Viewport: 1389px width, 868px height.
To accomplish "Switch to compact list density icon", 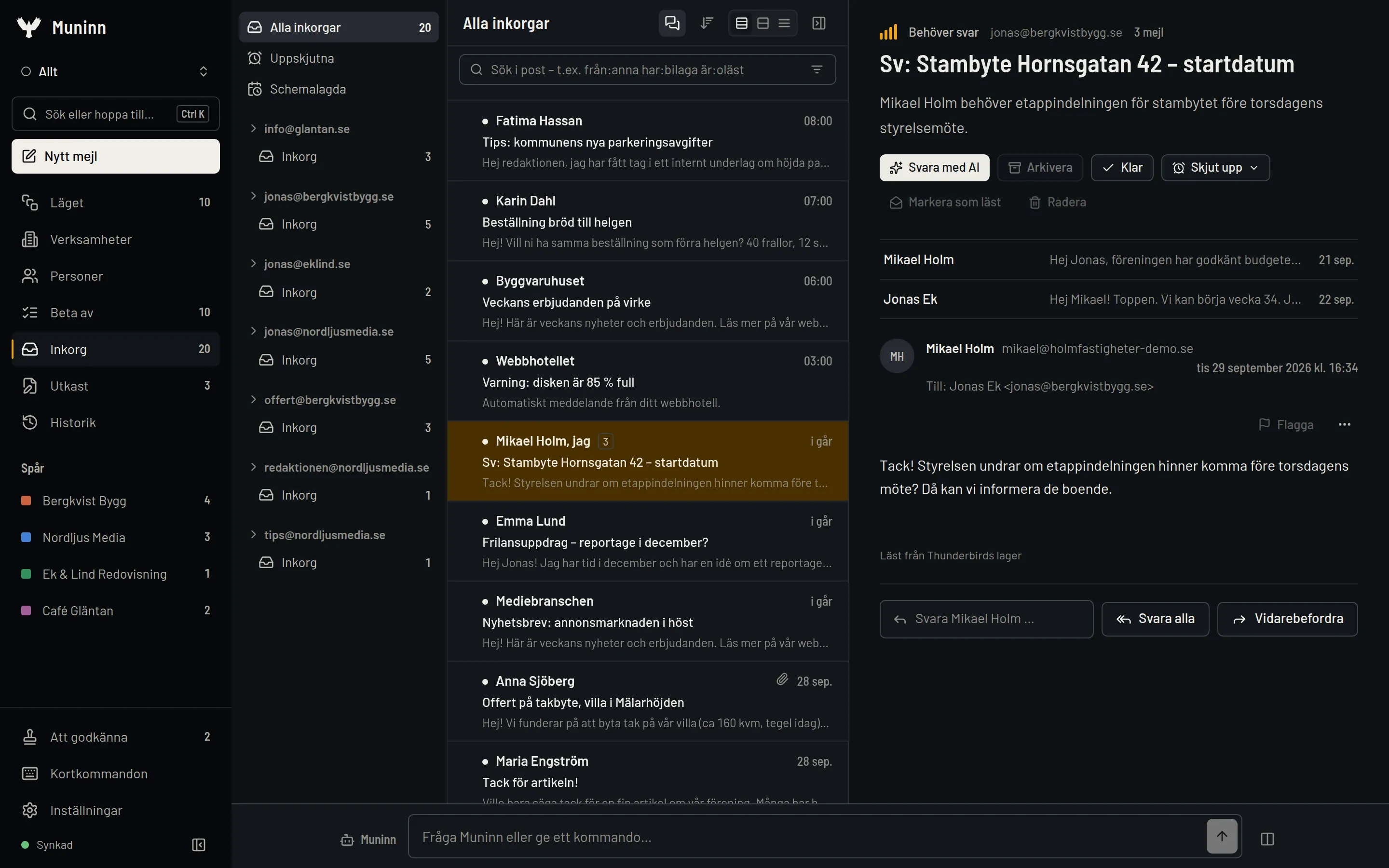I will click(784, 23).
